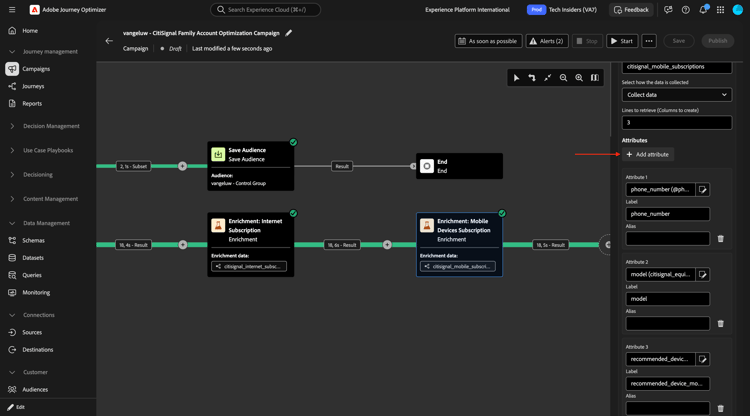Zoom in on the canvas
This screenshot has width=750, height=416.
click(579, 78)
